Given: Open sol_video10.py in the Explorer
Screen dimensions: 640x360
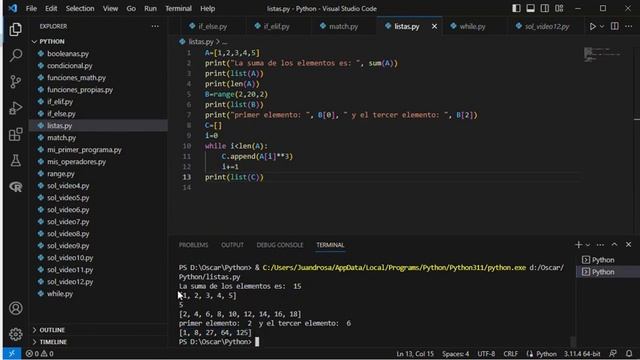Looking at the screenshot, I should 70,258.
